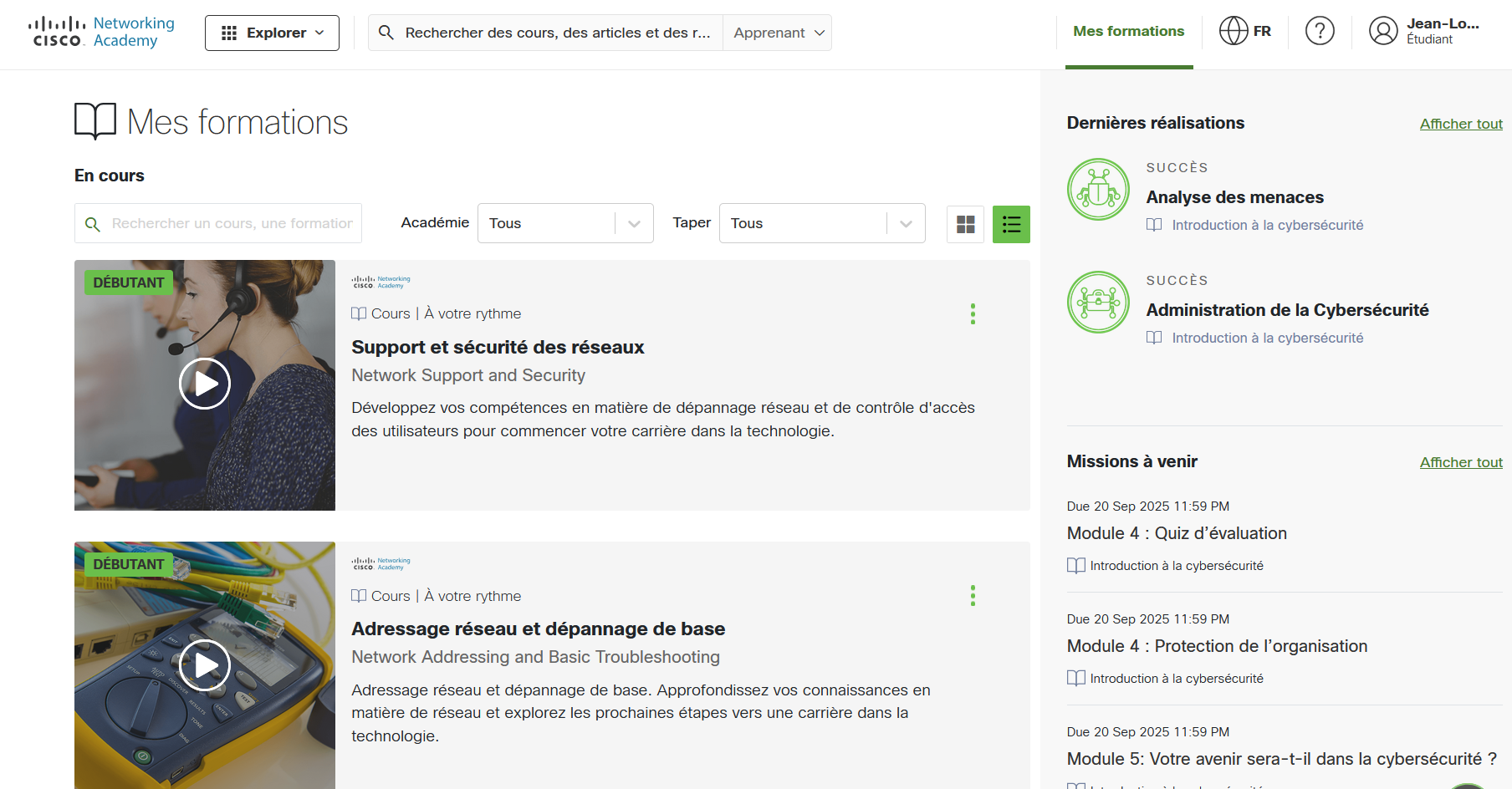Expand the Apprenant search scope dropdown
The width and height of the screenshot is (1512, 789).
[778, 33]
